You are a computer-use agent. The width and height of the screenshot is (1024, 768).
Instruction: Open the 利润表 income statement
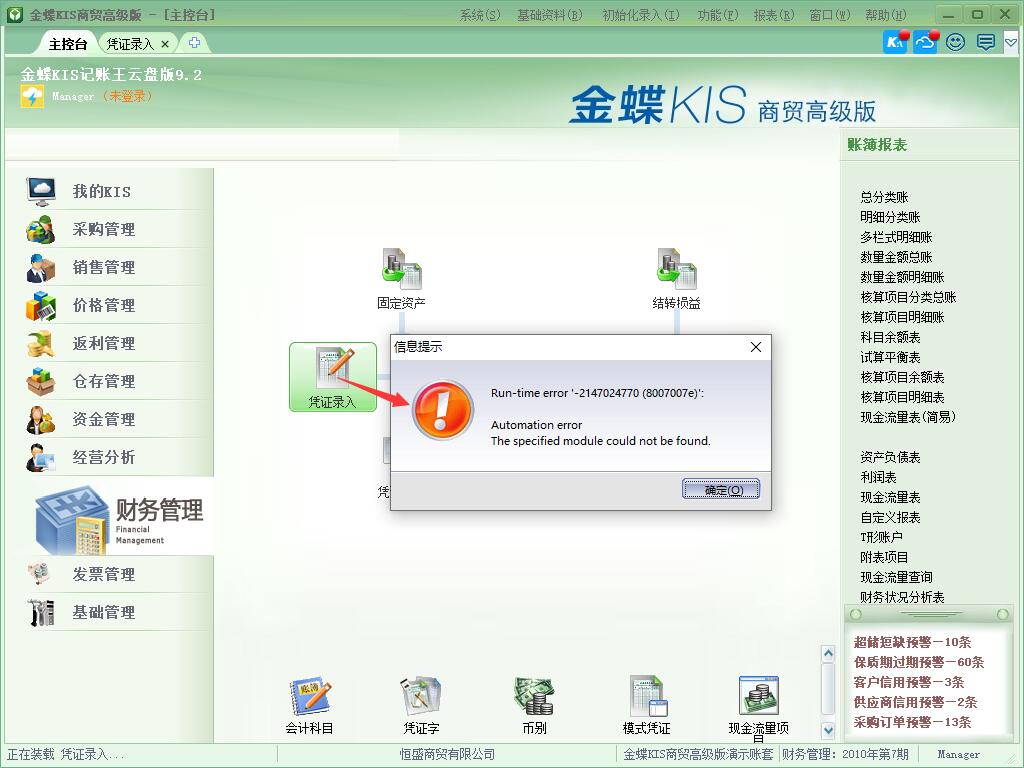[x=878, y=477]
